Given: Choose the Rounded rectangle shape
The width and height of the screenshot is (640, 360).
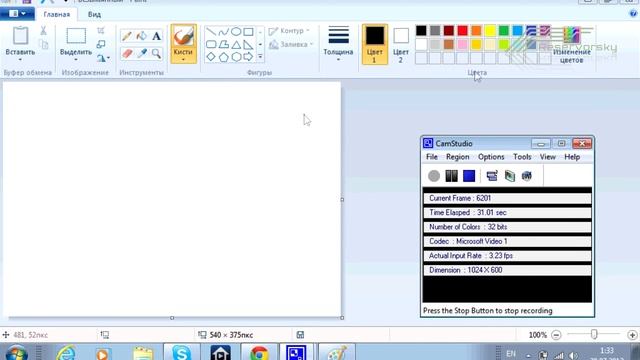Looking at the screenshot, I should click(x=211, y=44).
